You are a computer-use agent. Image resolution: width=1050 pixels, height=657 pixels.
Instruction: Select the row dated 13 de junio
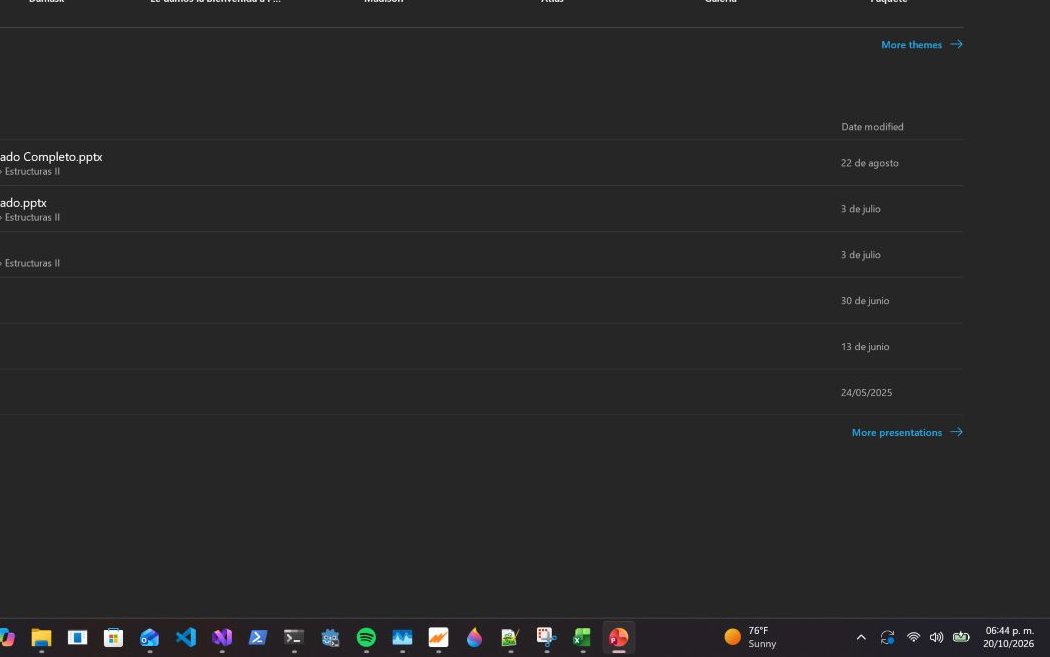(481, 346)
